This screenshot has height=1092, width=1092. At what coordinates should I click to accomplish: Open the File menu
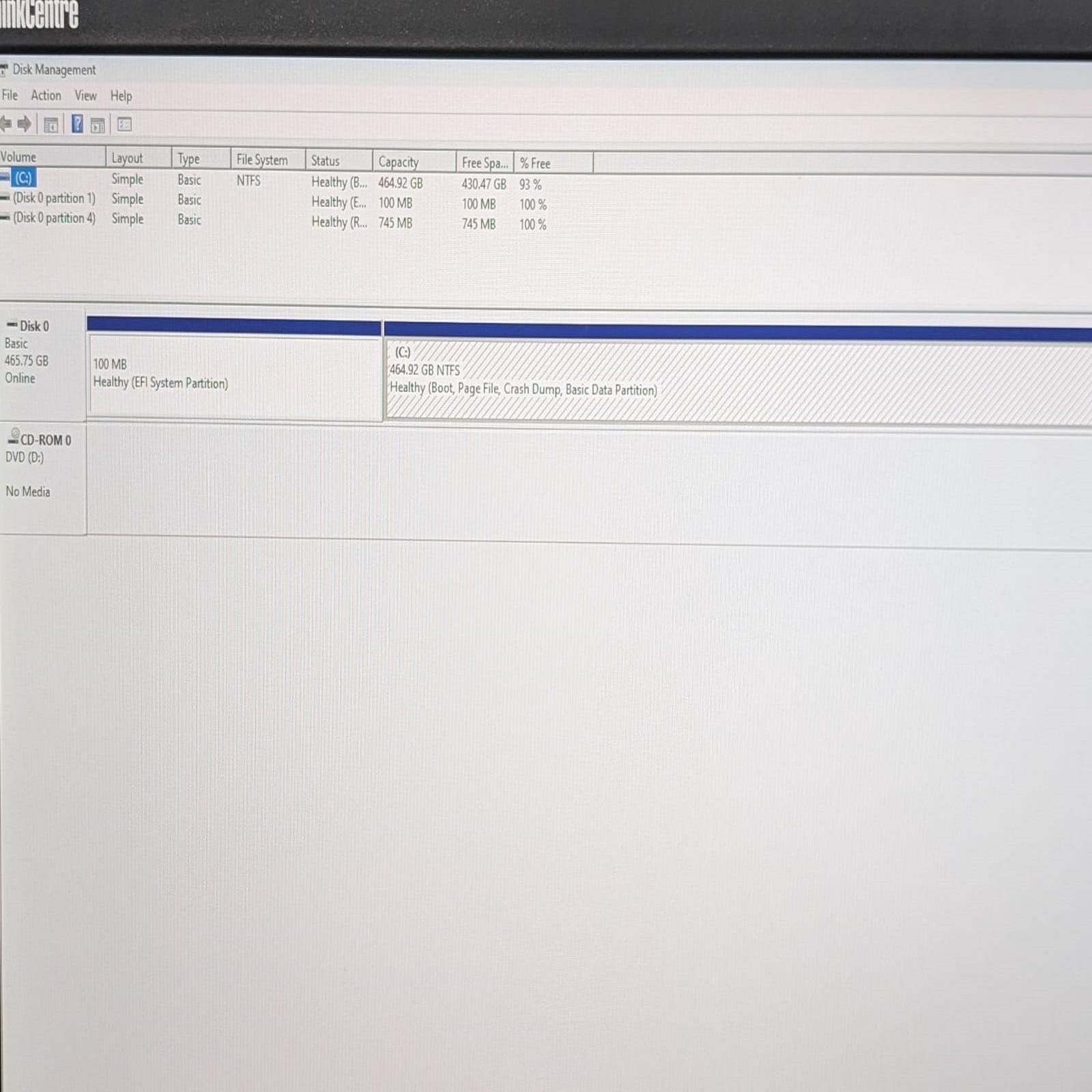coord(9,96)
